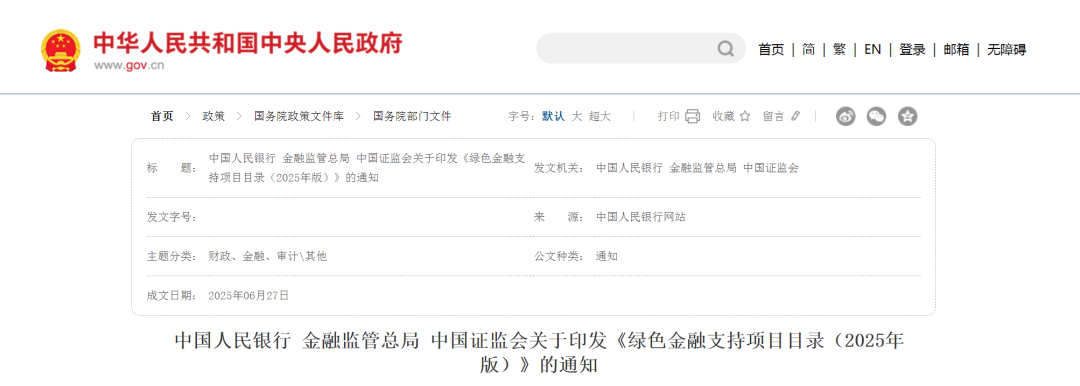This screenshot has width=1080, height=386.
Task: Click the 收藏 favorite label
Action: [x=724, y=116]
